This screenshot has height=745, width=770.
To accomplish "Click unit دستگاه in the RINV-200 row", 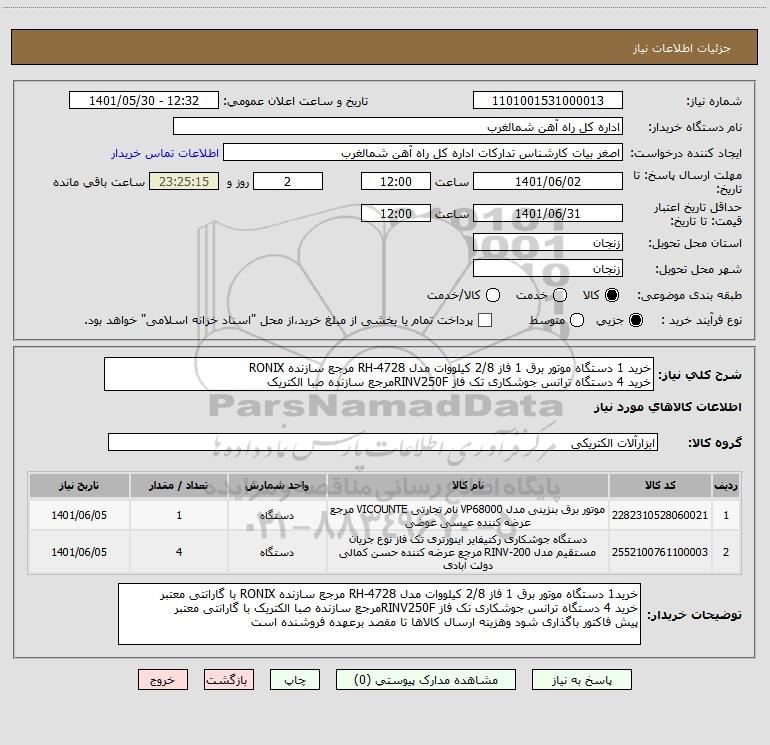I will tap(277, 552).
